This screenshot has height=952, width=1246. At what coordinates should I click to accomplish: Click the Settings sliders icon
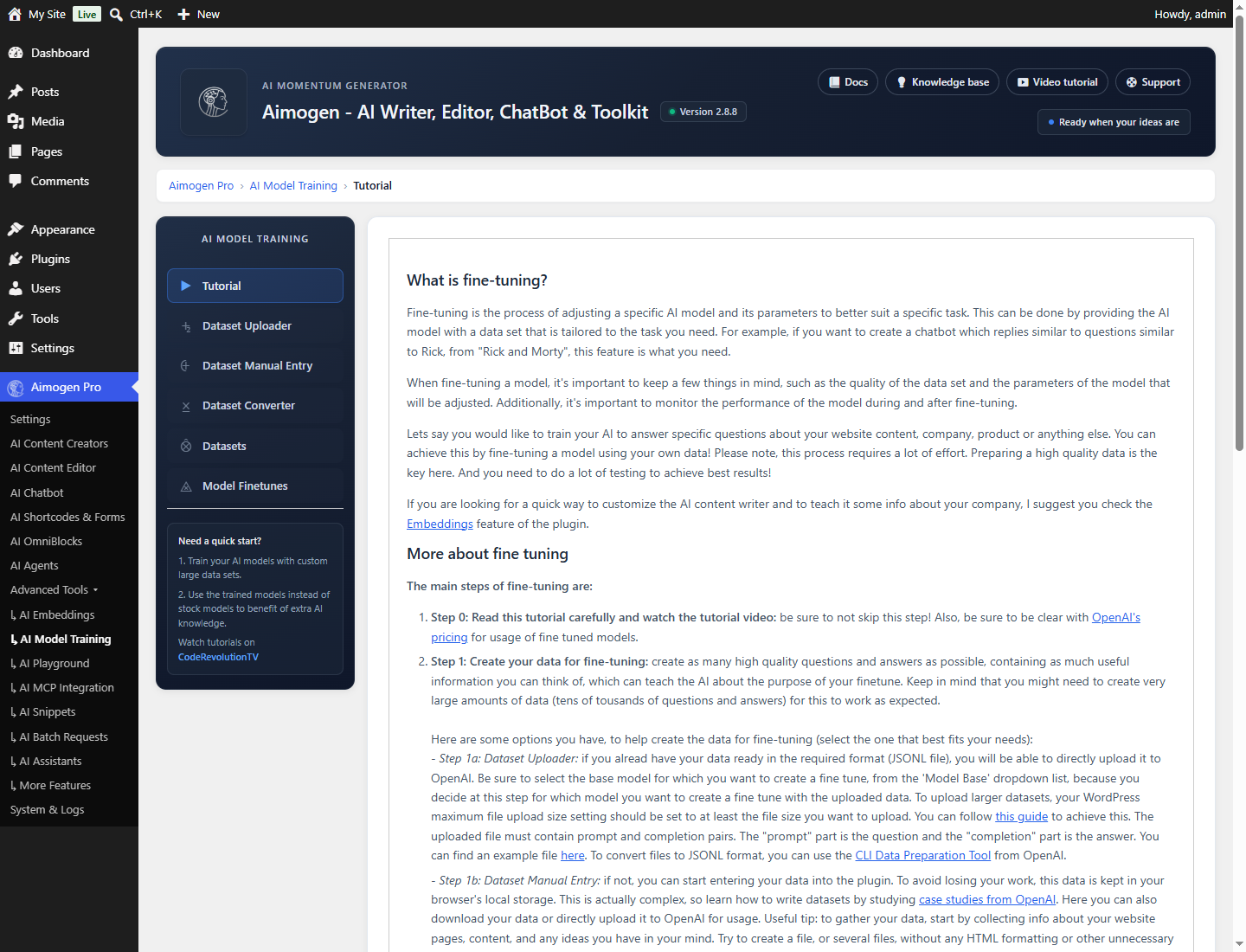(x=16, y=348)
